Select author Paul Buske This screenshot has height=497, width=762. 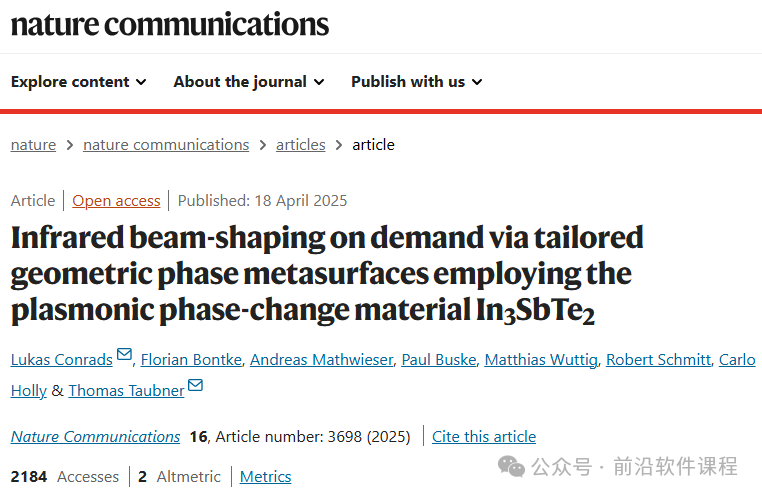click(439, 360)
